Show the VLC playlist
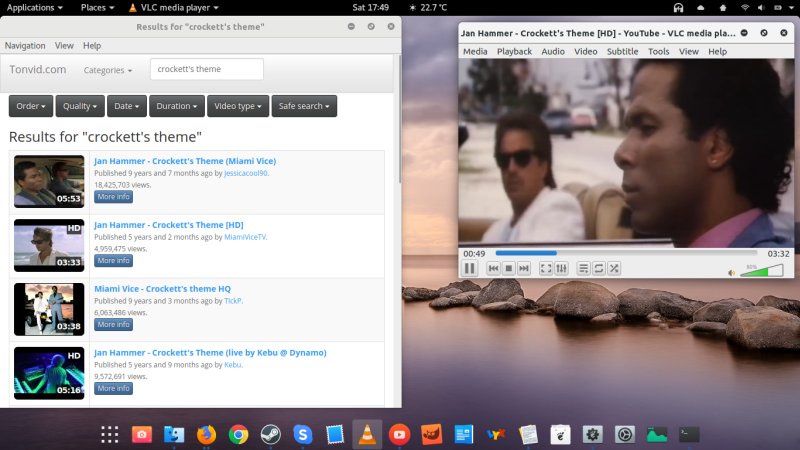This screenshot has height=450, width=800. tap(584, 269)
